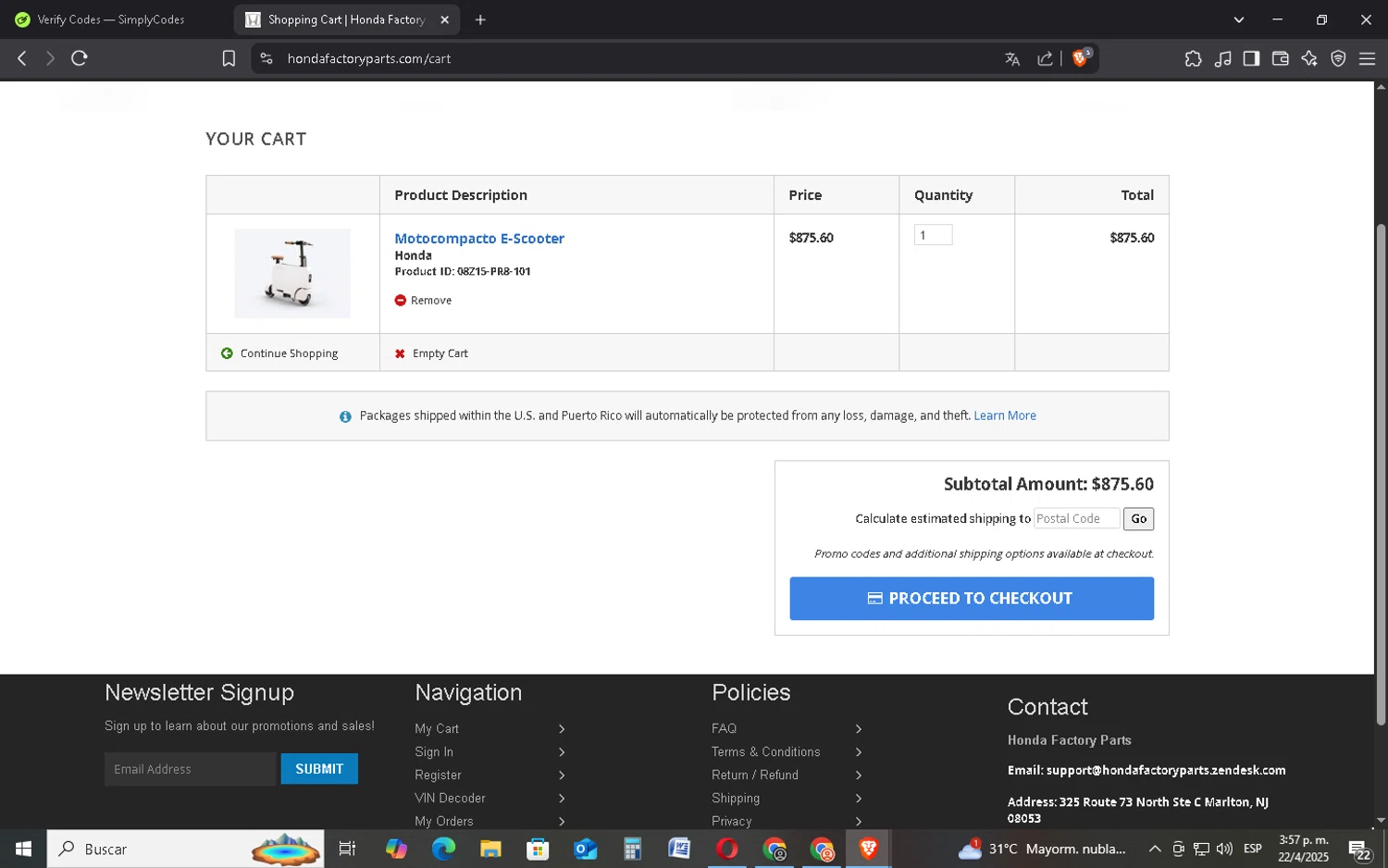This screenshot has height=868, width=1388.
Task: Click the browser forward arrow
Action: coord(50,58)
